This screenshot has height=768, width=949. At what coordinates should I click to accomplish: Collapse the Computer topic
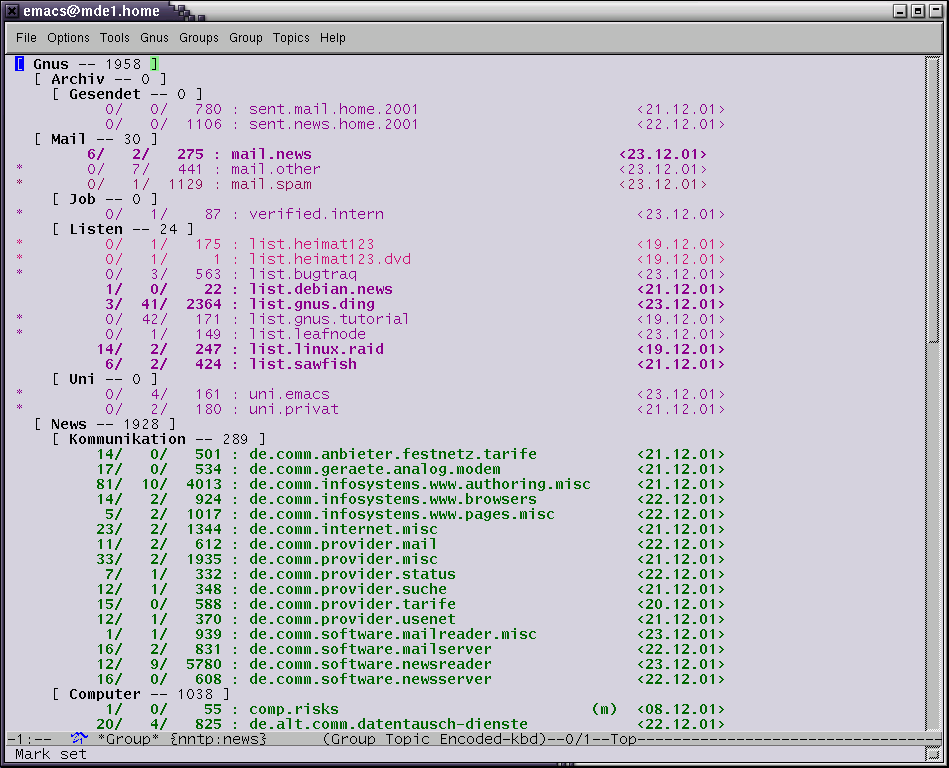pyautogui.click(x=141, y=694)
